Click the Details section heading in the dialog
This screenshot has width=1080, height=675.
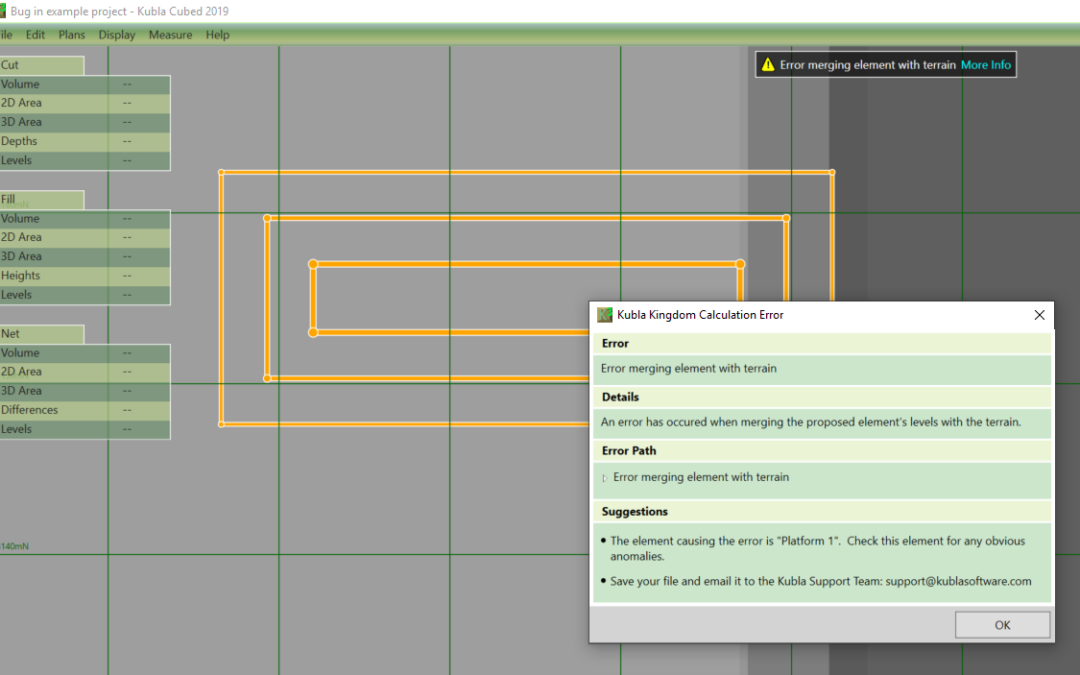pos(620,397)
